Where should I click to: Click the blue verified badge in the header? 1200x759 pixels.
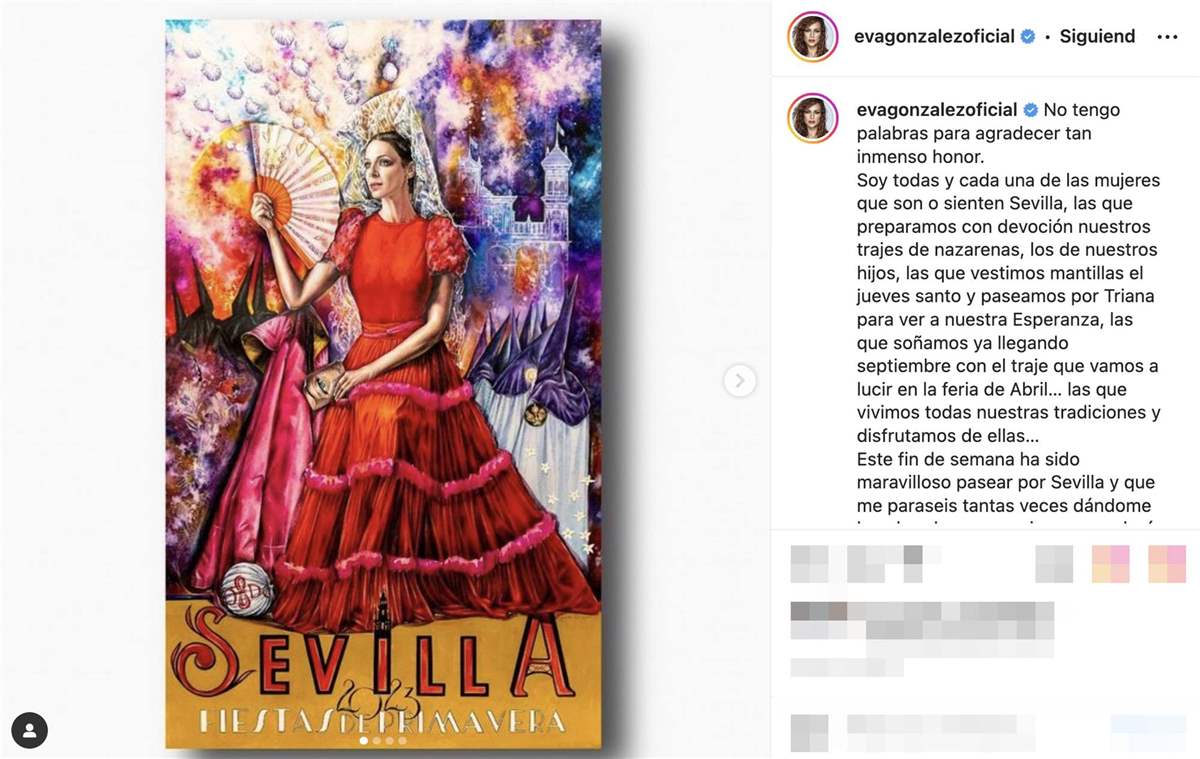[1027, 37]
